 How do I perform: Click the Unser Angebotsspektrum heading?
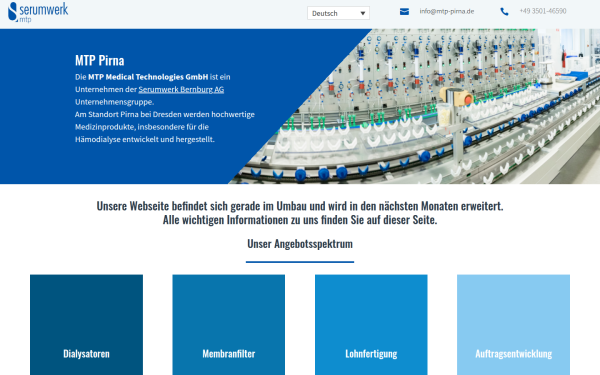[x=300, y=244]
